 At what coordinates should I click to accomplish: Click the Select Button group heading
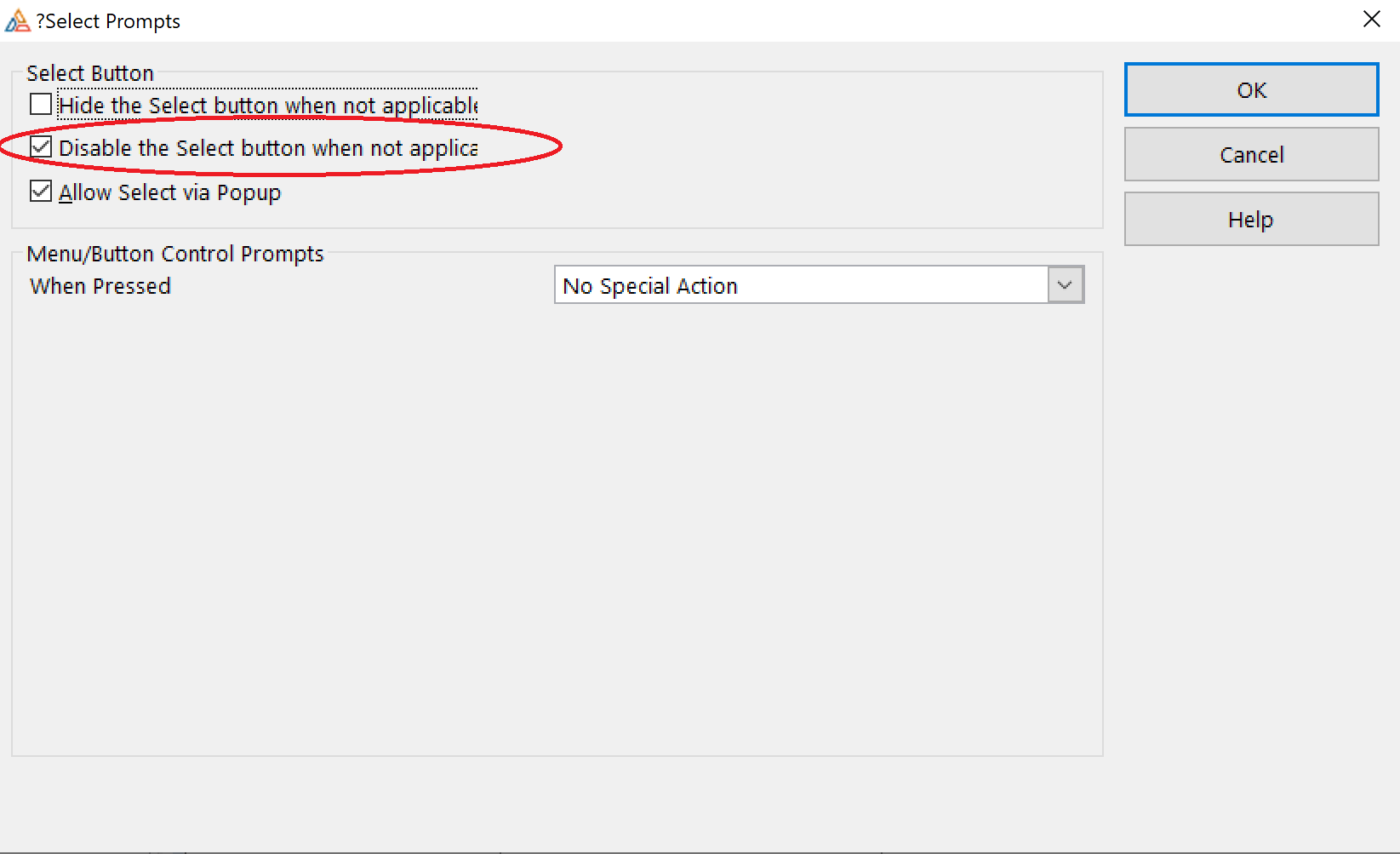[90, 73]
